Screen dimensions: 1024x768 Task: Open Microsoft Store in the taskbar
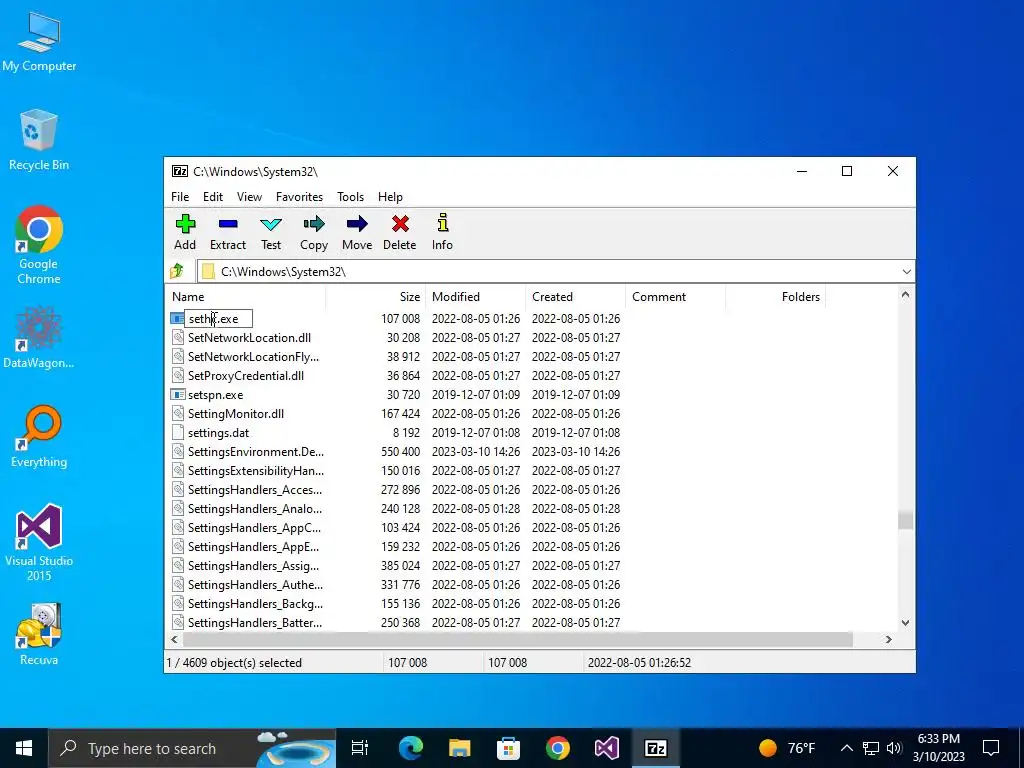[508, 748]
